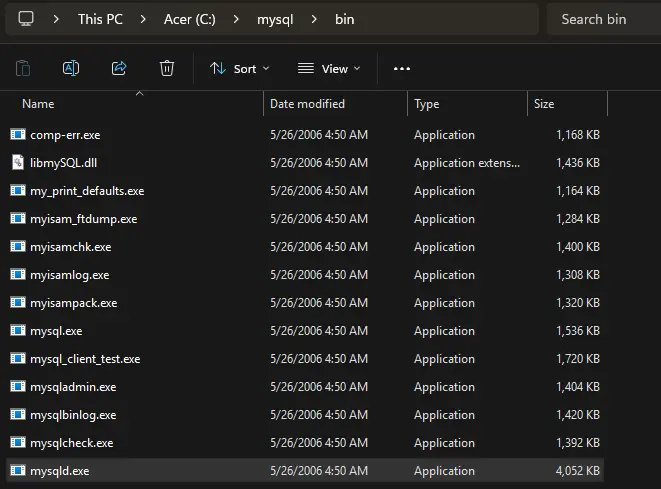Click the Paste clipboard icon

pyautogui.click(x=23, y=68)
